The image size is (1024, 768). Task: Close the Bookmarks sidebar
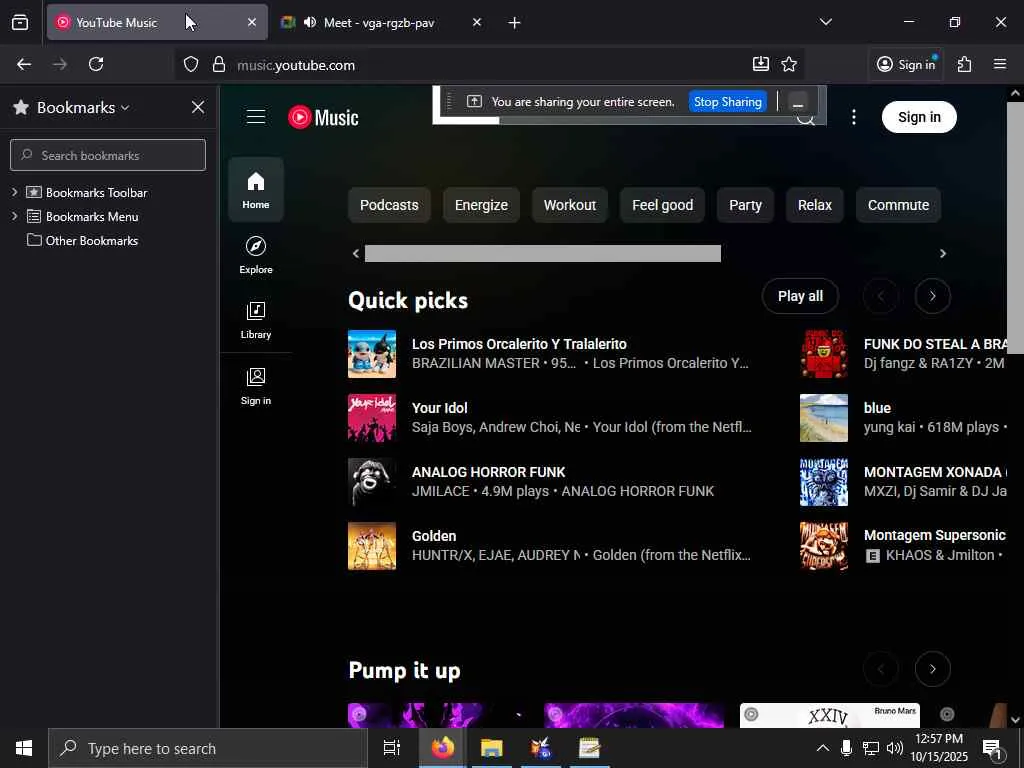point(198,107)
